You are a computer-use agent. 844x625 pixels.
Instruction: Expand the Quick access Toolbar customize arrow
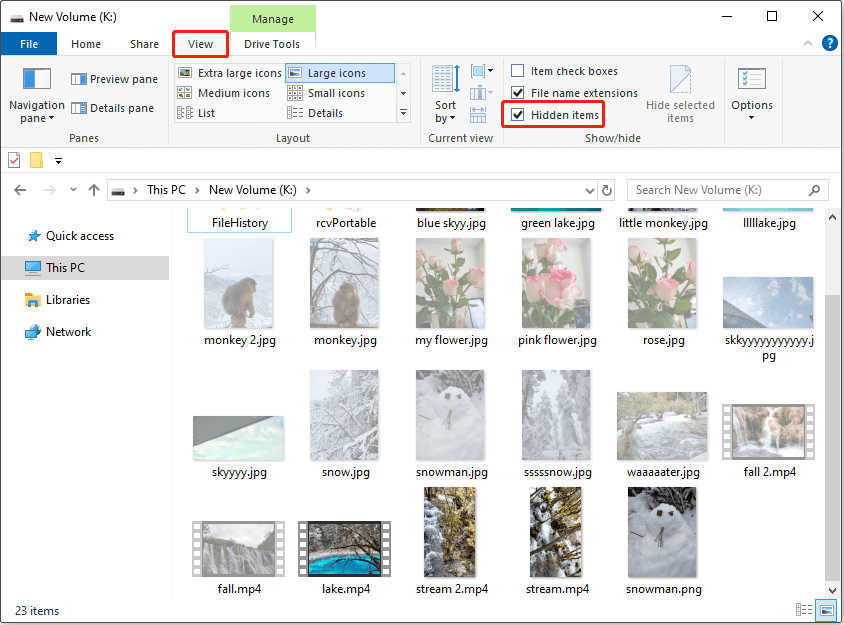pyautogui.click(x=58, y=161)
